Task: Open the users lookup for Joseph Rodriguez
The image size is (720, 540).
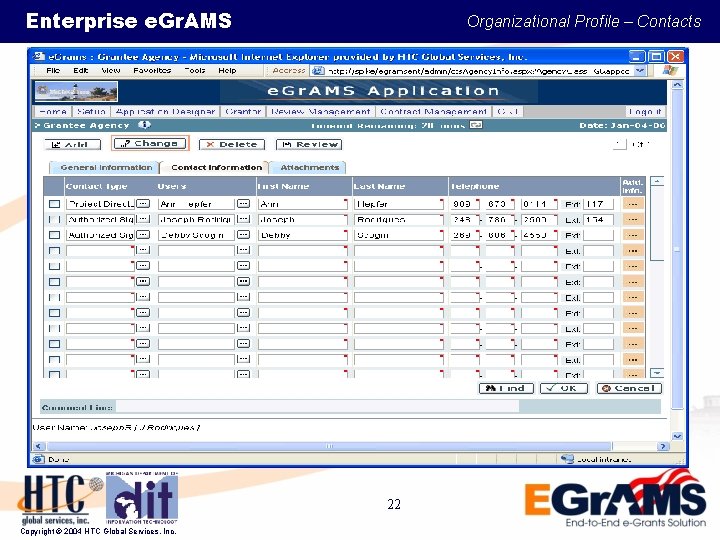Action: 243,219
